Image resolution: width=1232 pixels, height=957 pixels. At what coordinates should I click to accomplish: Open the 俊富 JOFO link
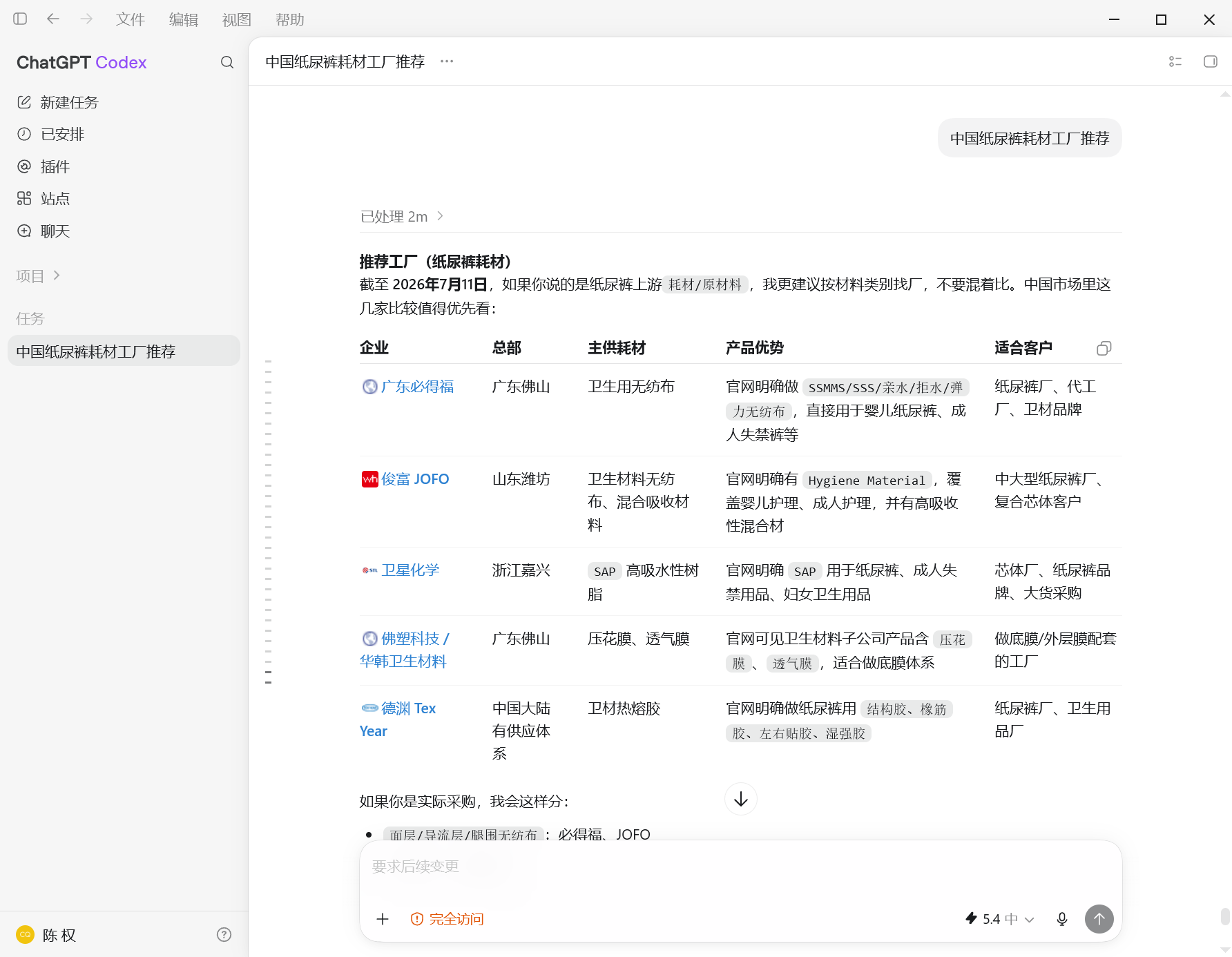pos(415,479)
